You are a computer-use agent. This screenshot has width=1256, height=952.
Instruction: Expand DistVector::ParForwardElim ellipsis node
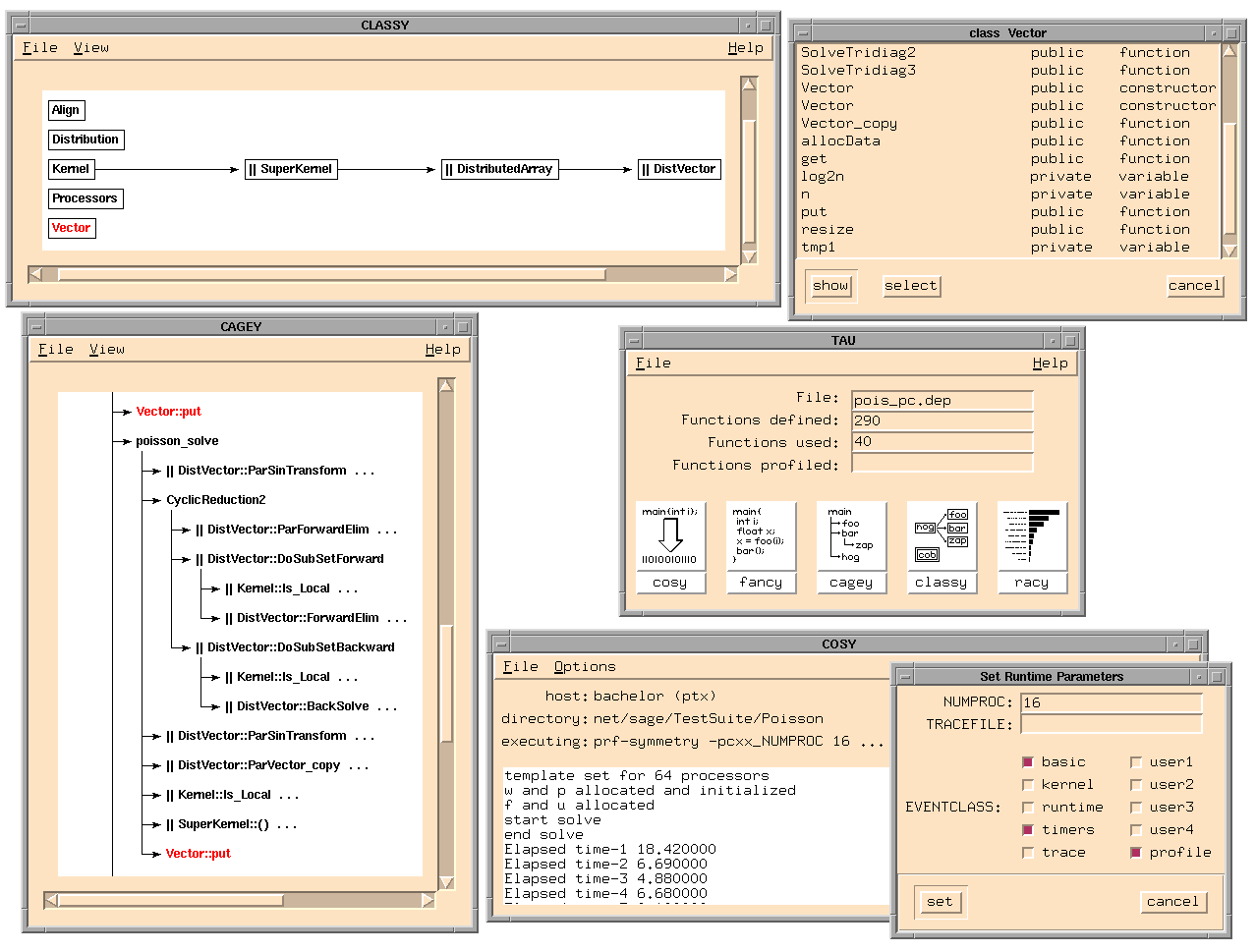387,532
